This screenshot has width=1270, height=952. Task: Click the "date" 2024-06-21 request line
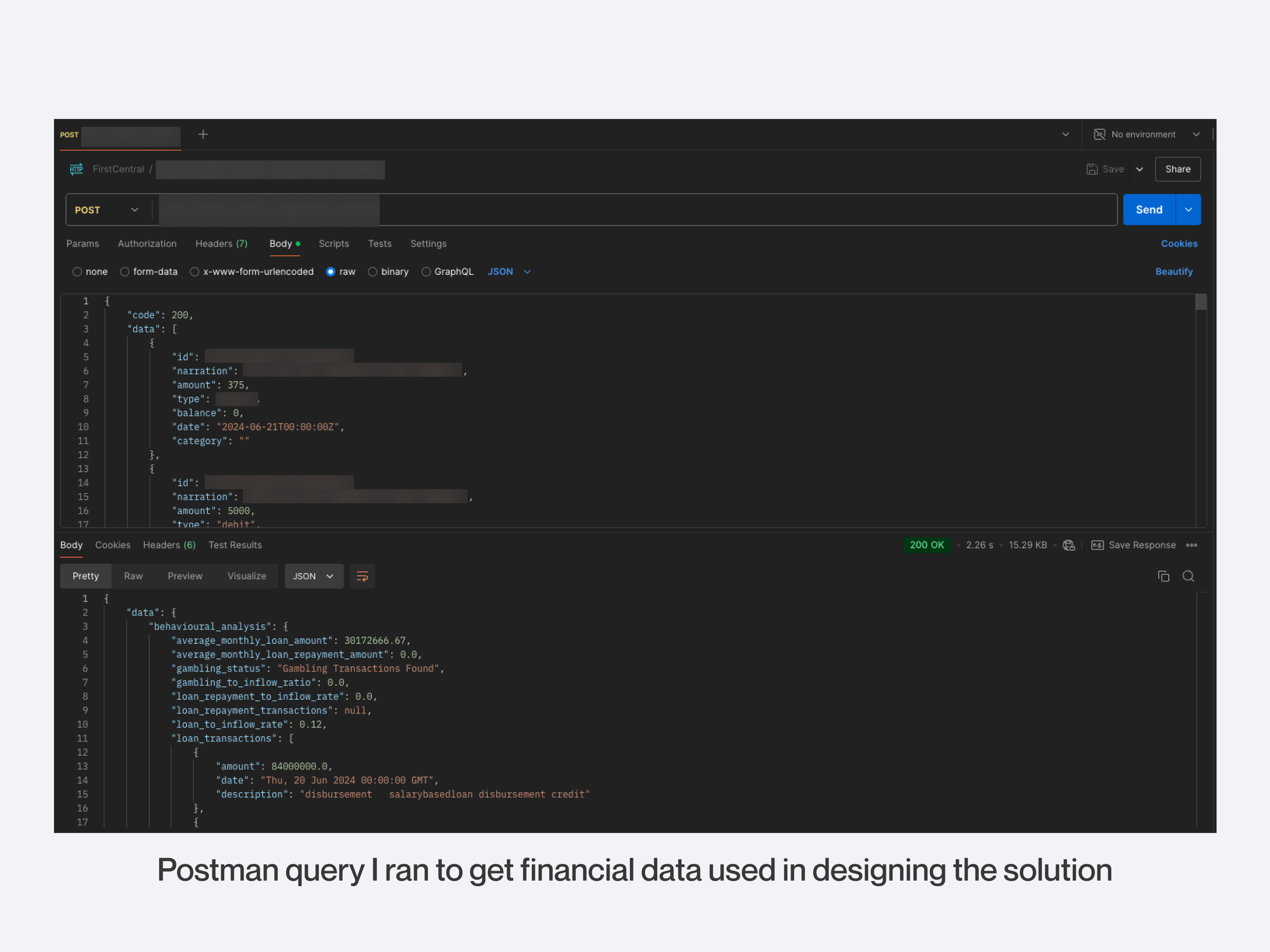258,427
